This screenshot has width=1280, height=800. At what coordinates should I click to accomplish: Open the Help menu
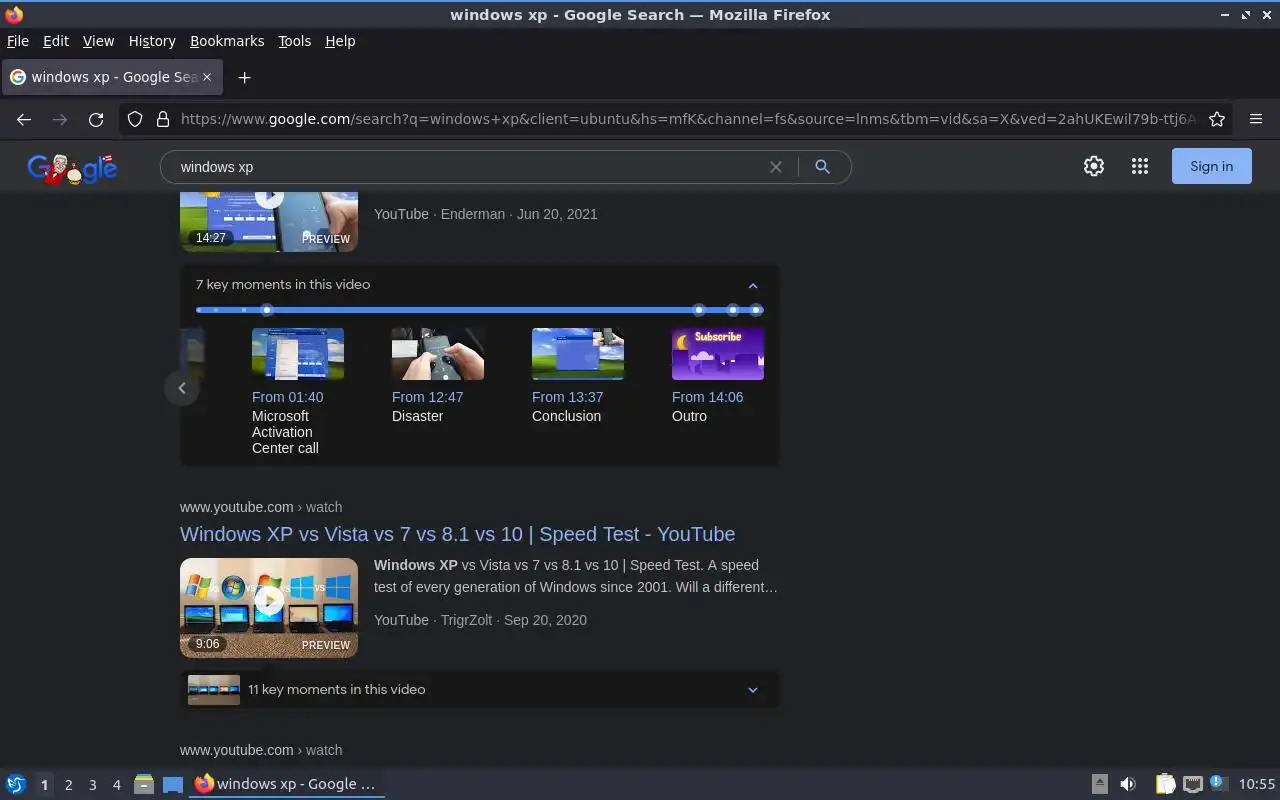click(340, 41)
